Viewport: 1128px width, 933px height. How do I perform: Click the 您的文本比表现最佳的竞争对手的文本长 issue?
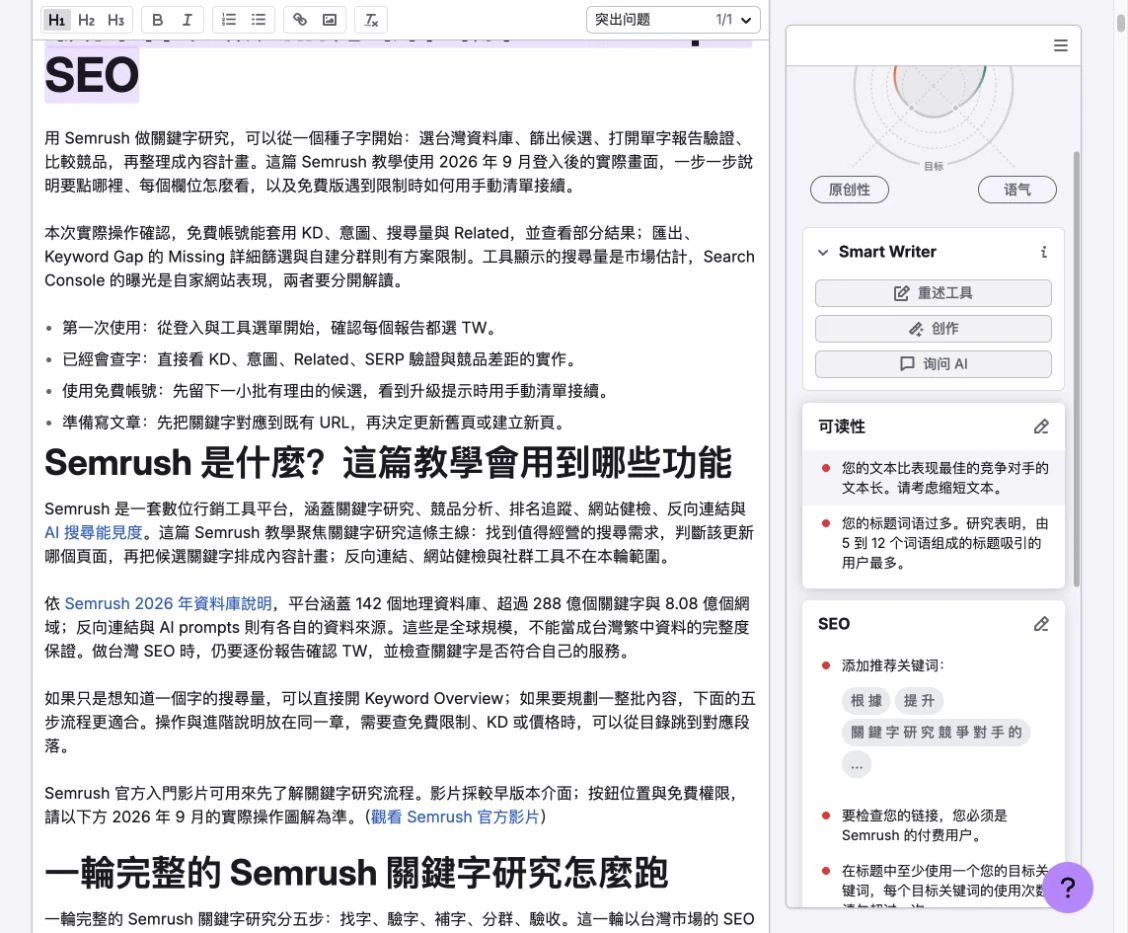(933, 478)
